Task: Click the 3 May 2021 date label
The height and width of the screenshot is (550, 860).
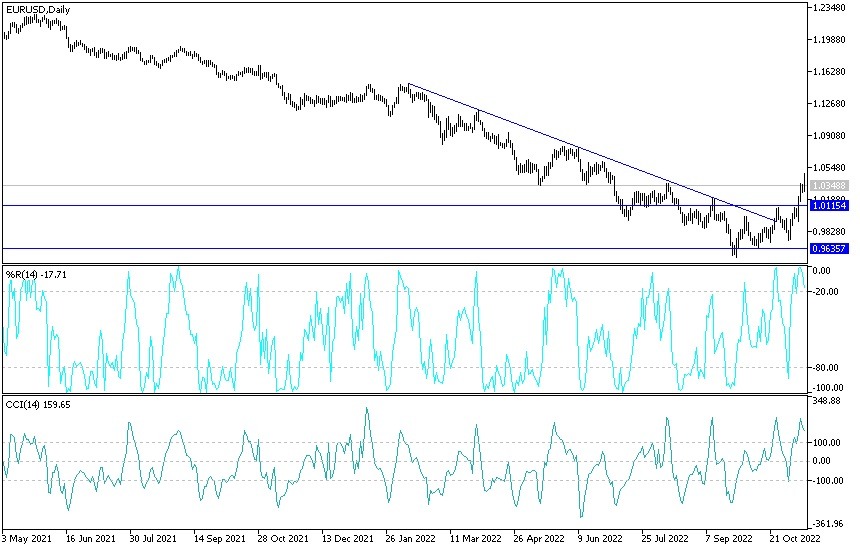Action: pos(26,538)
